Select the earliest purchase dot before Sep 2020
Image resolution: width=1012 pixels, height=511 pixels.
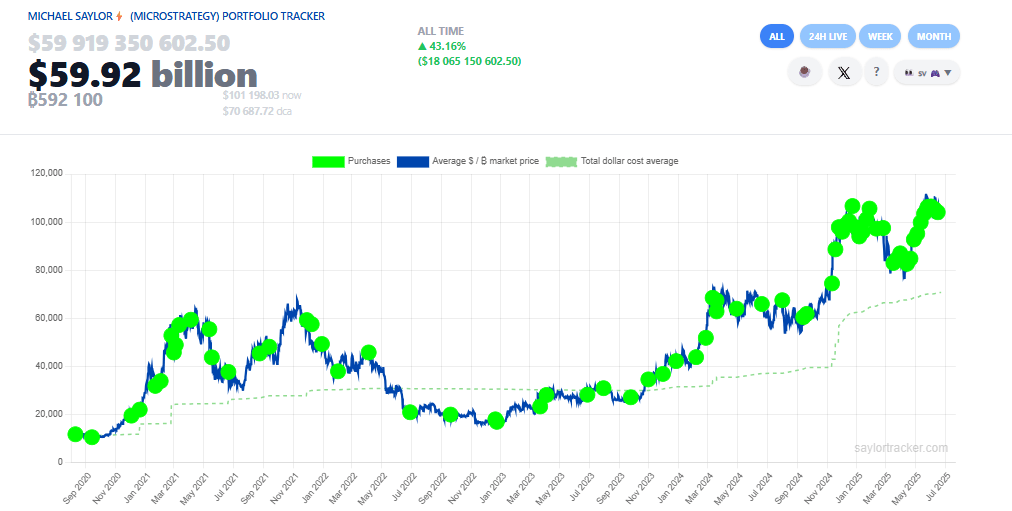point(75,434)
